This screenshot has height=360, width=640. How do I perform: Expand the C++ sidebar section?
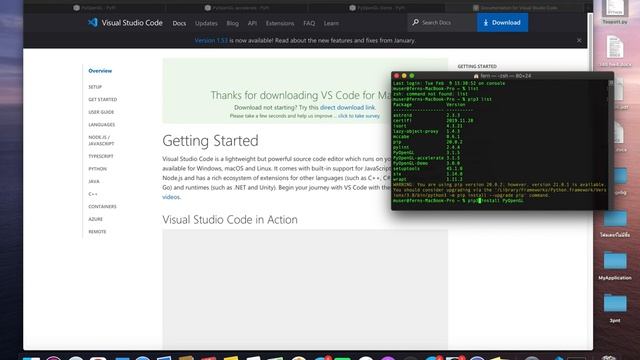click(x=93, y=194)
